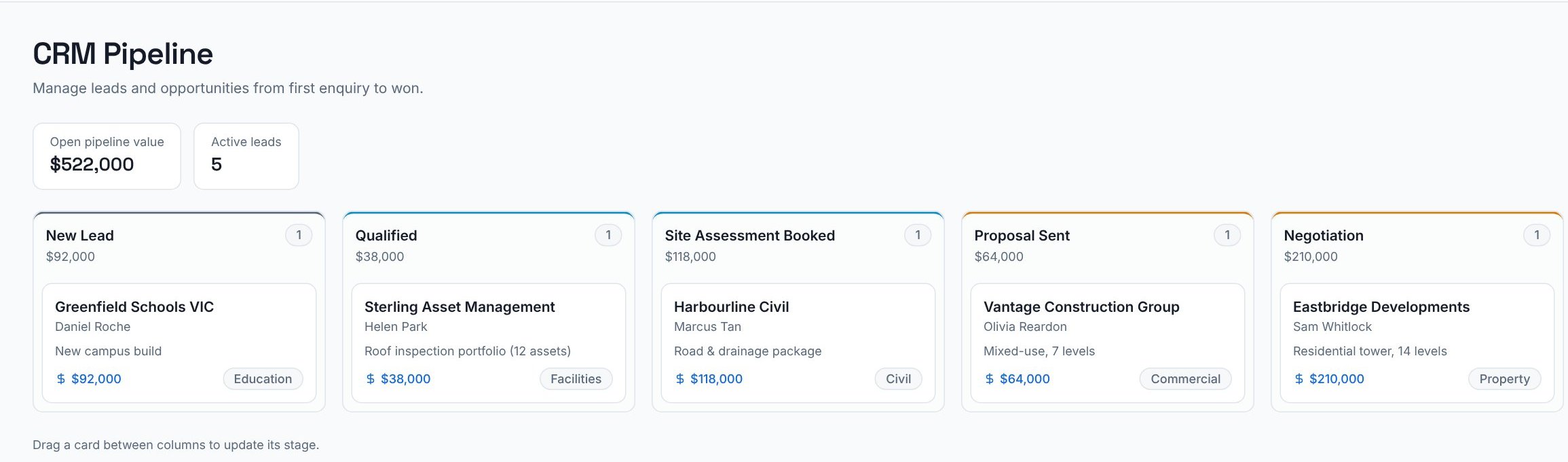
Task: Click the $118,000 amount on Harbourline card
Action: tap(716, 379)
